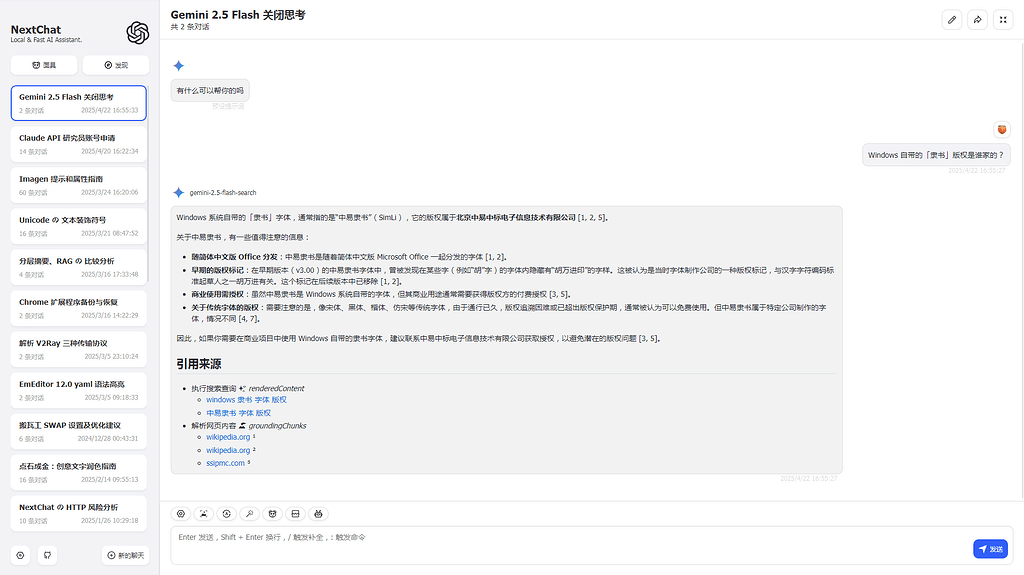Click the image-upload icon above input box

point(204,514)
